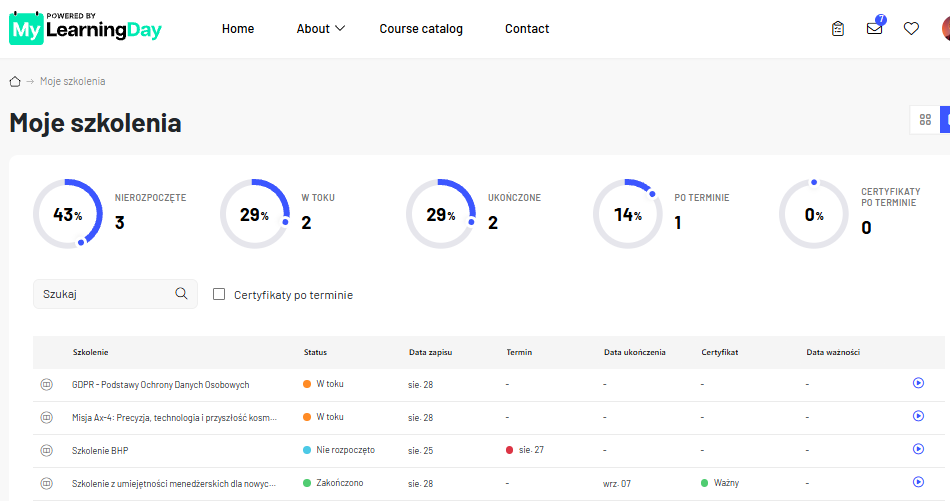Play the GDPR course
Image resolution: width=950 pixels, height=501 pixels.
(x=918, y=383)
